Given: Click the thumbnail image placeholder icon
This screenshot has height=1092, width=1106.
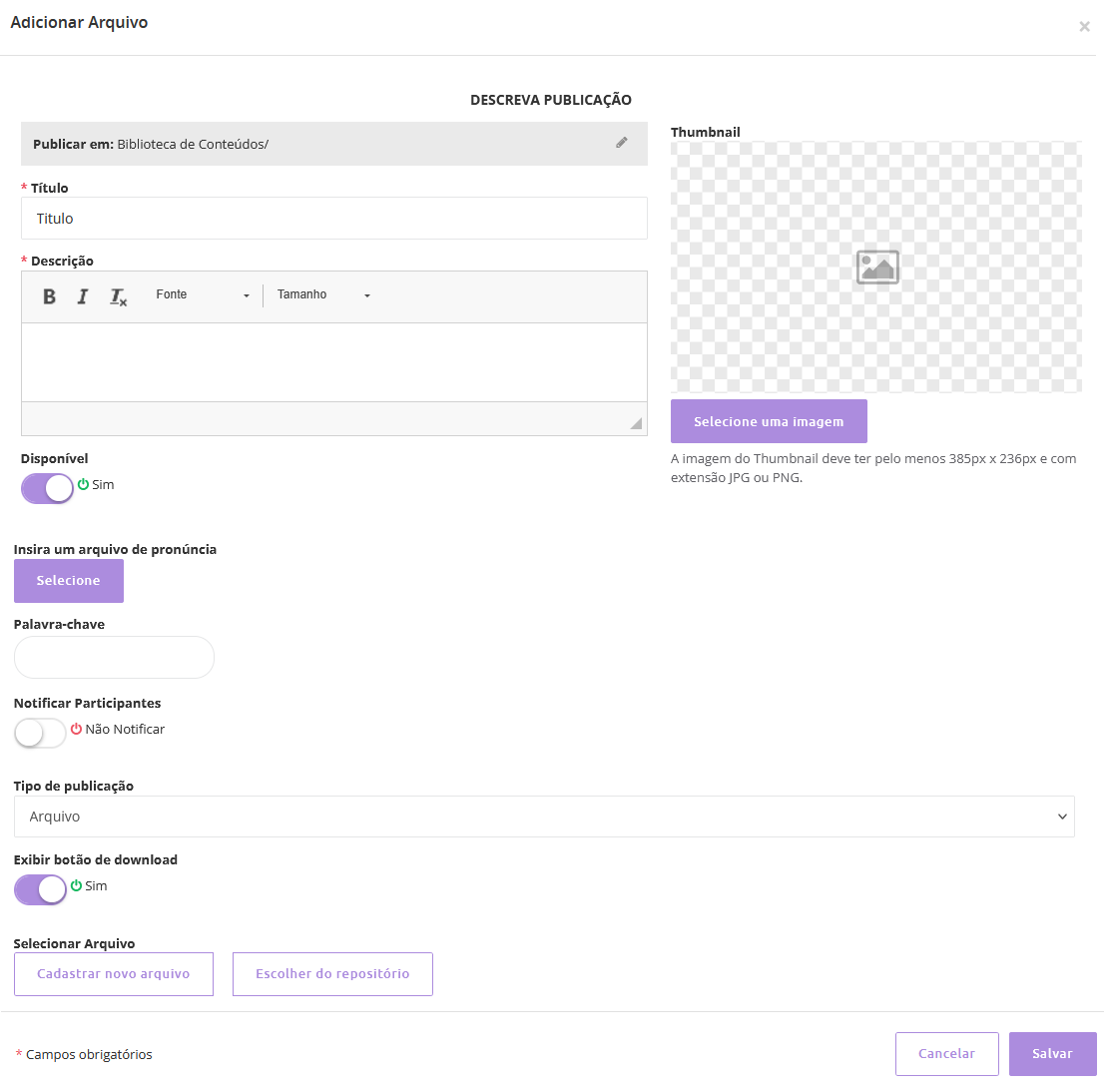Looking at the screenshot, I should point(877,268).
